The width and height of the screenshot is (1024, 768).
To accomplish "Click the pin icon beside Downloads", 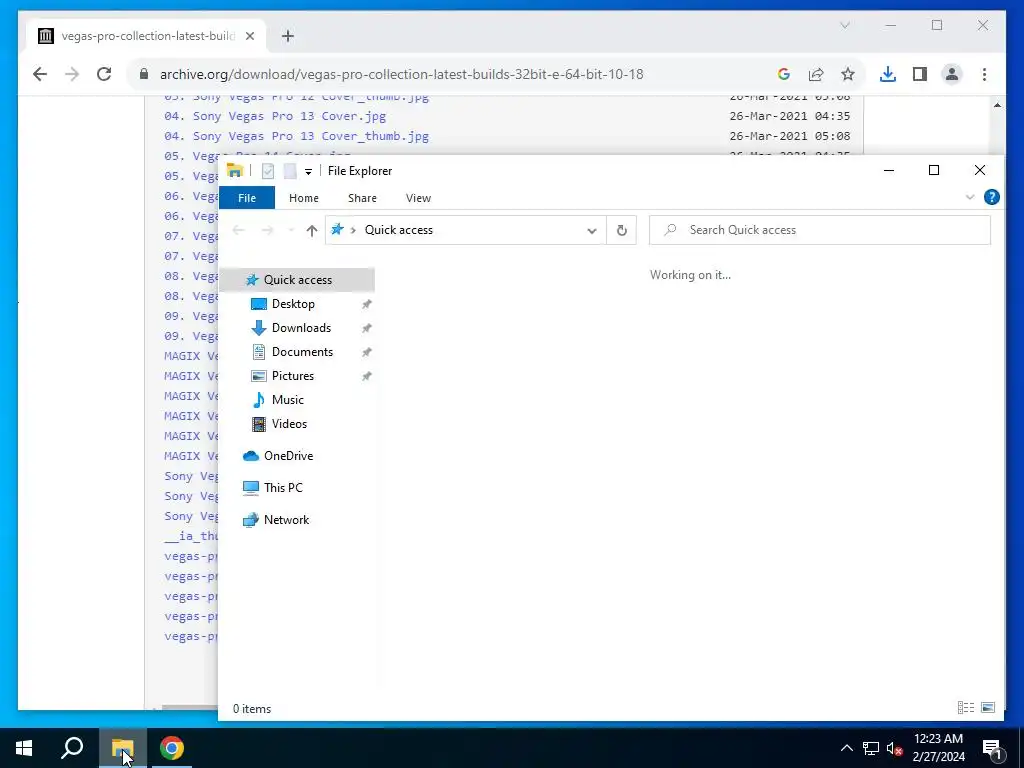I will 367,328.
